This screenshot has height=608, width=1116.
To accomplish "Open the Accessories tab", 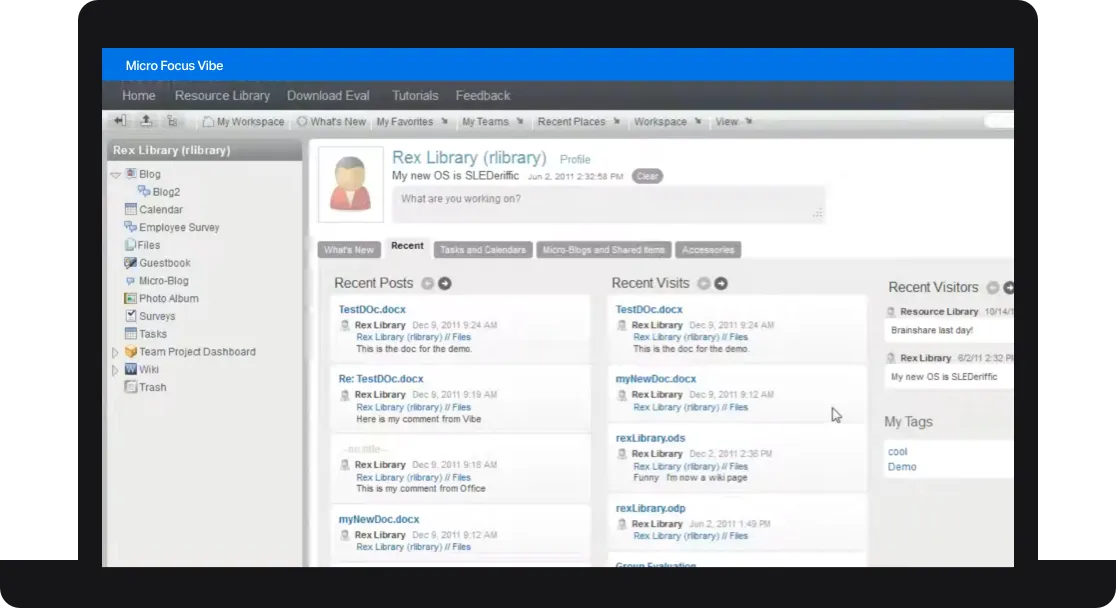I will coord(708,249).
